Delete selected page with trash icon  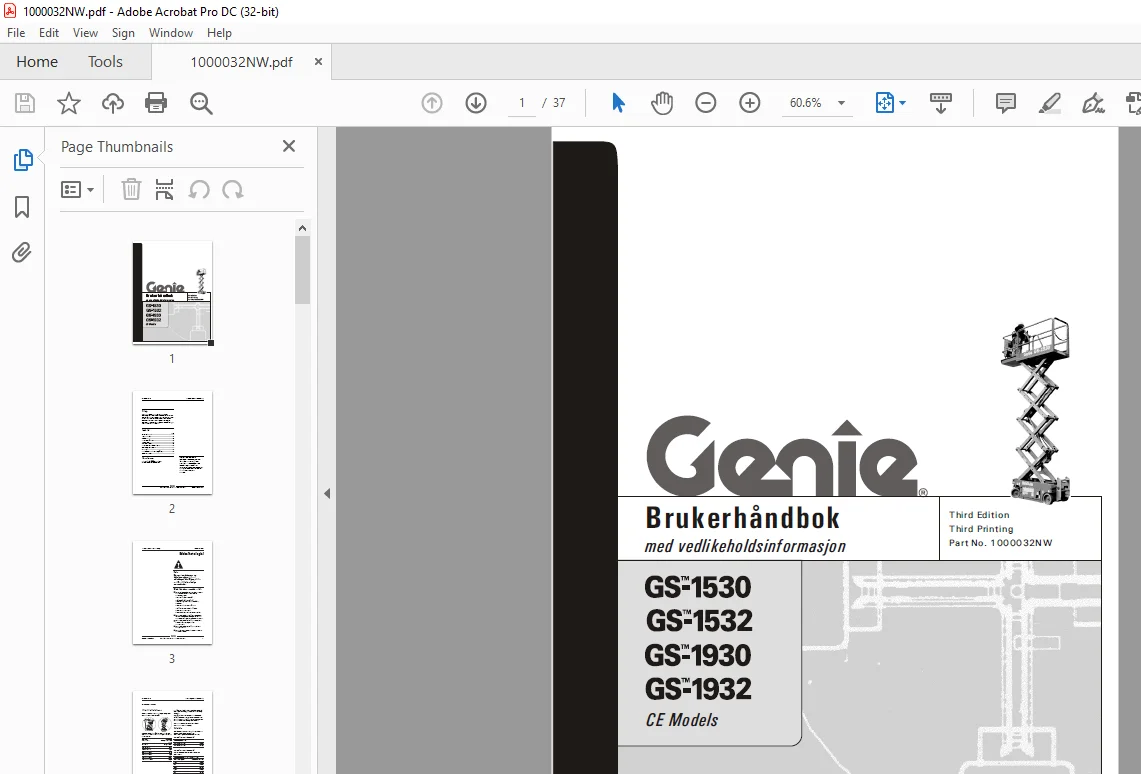(131, 190)
